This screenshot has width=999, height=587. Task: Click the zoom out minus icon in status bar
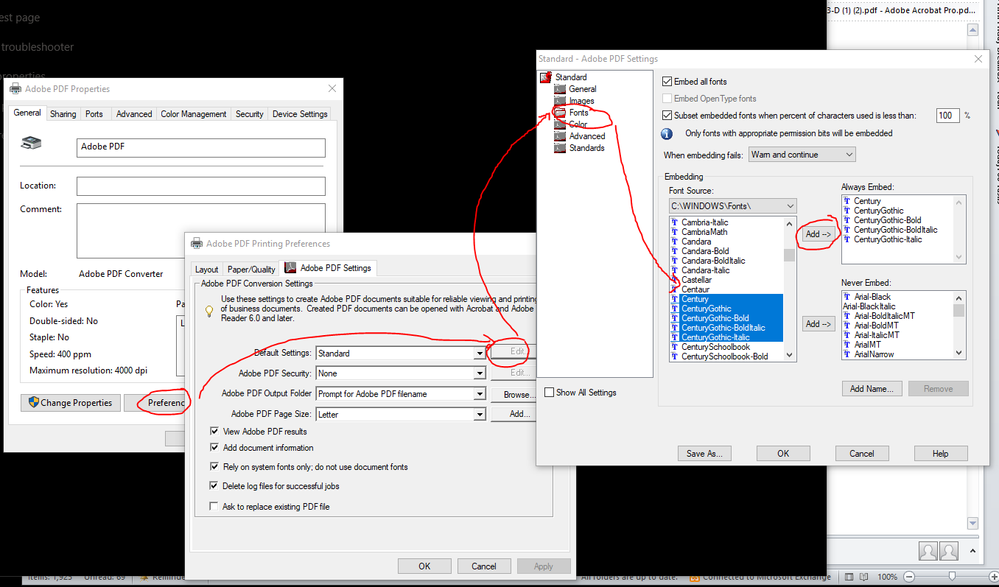909,576
